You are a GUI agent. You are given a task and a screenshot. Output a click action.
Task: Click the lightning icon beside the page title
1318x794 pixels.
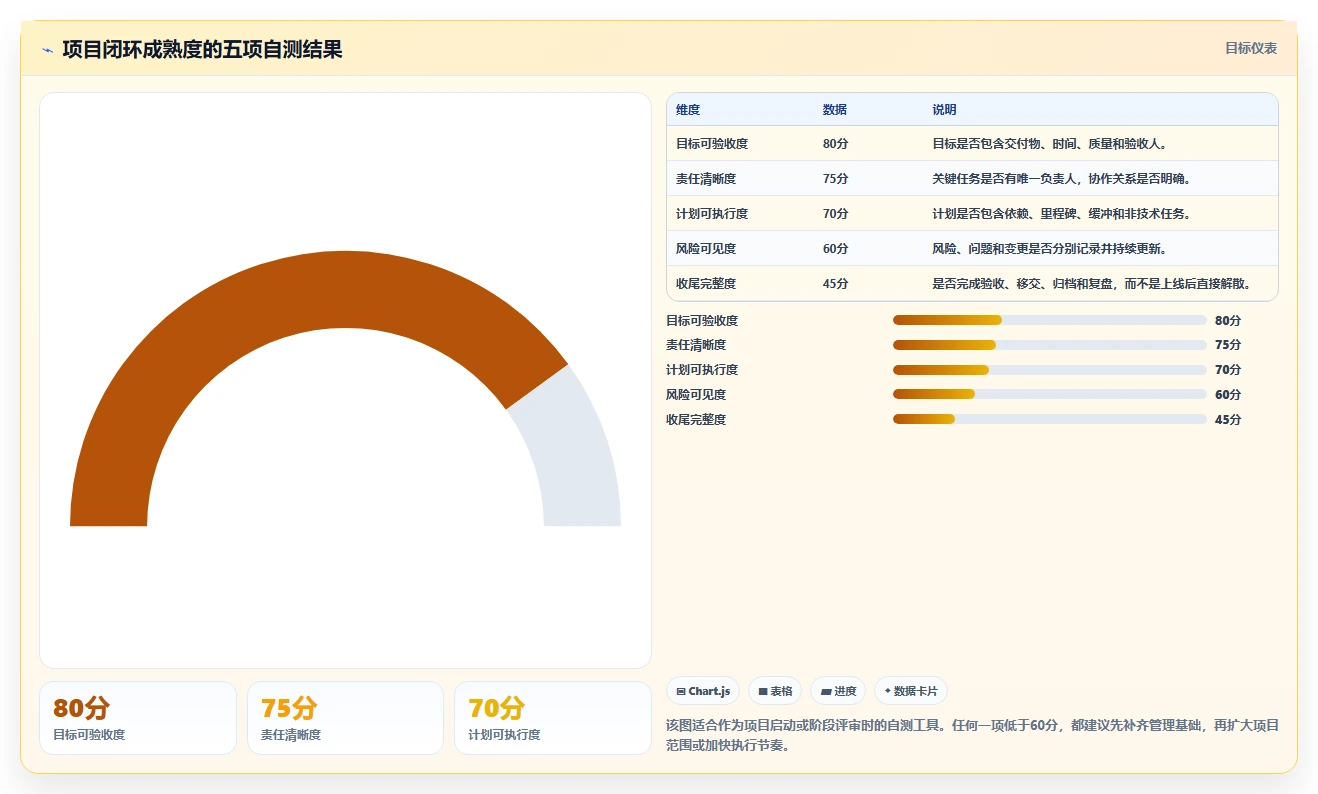click(47, 50)
